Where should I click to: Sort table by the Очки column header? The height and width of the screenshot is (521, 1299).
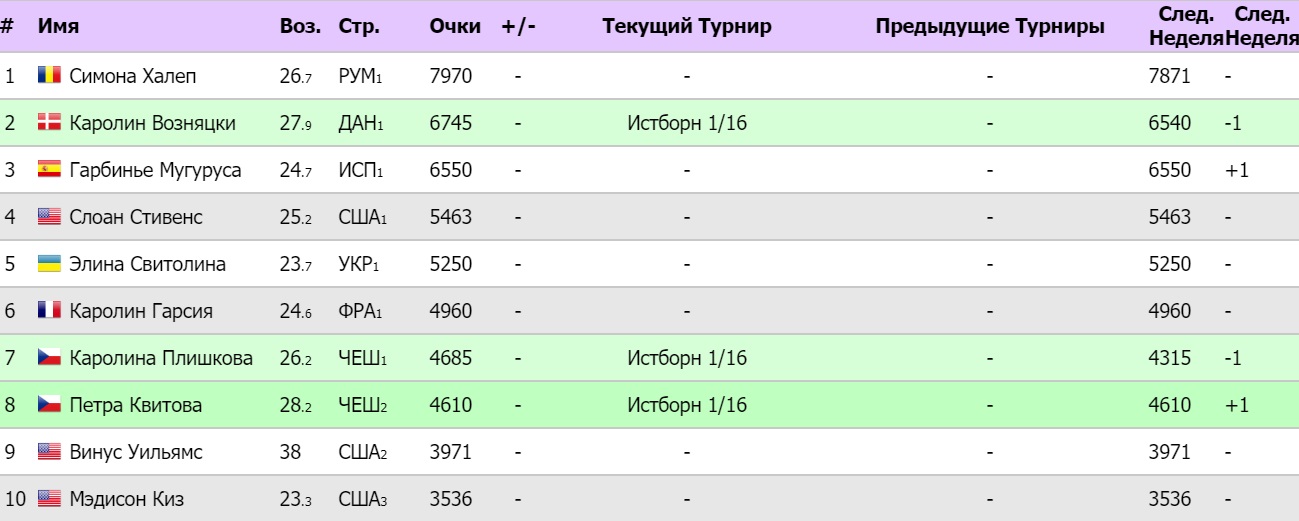[455, 27]
